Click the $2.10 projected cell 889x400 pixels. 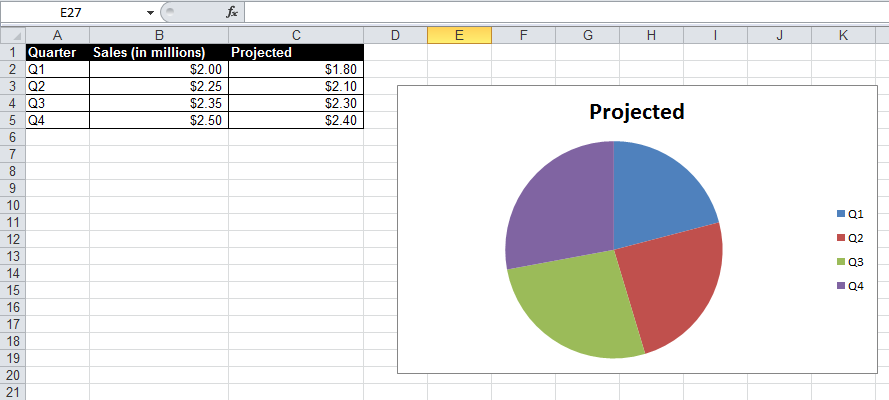pyautogui.click(x=296, y=86)
